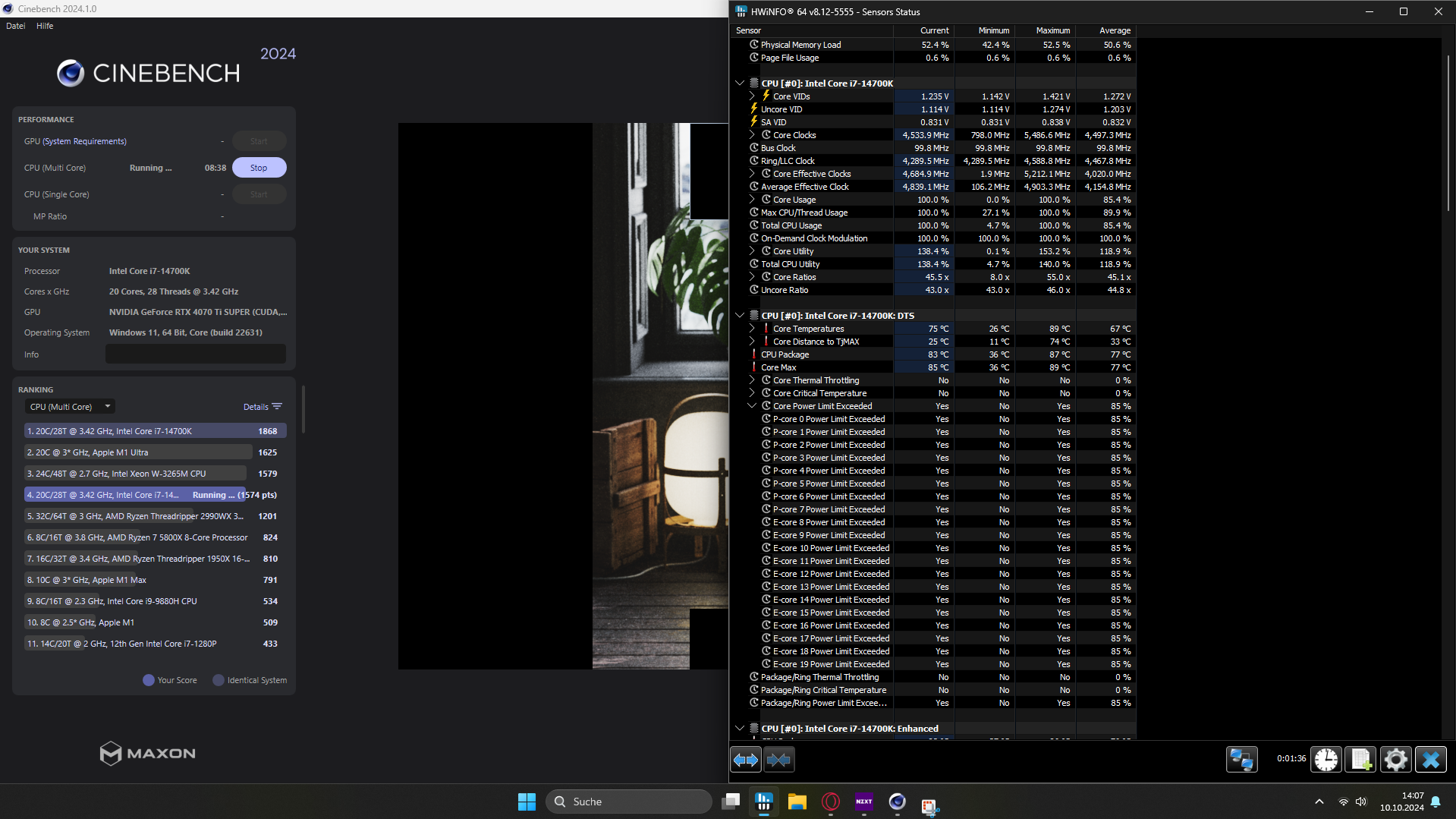Select the running i7-14700K ranking entry
This screenshot has height=819, width=1456.
pyautogui.click(x=155, y=495)
